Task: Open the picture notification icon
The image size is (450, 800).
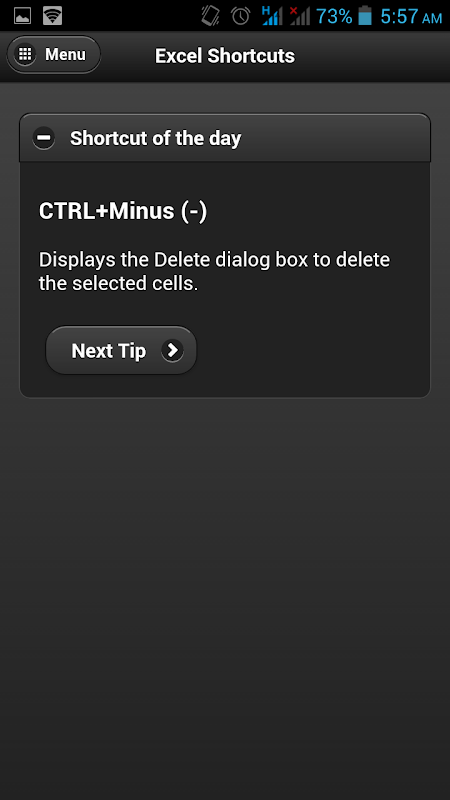Action: [x=22, y=16]
